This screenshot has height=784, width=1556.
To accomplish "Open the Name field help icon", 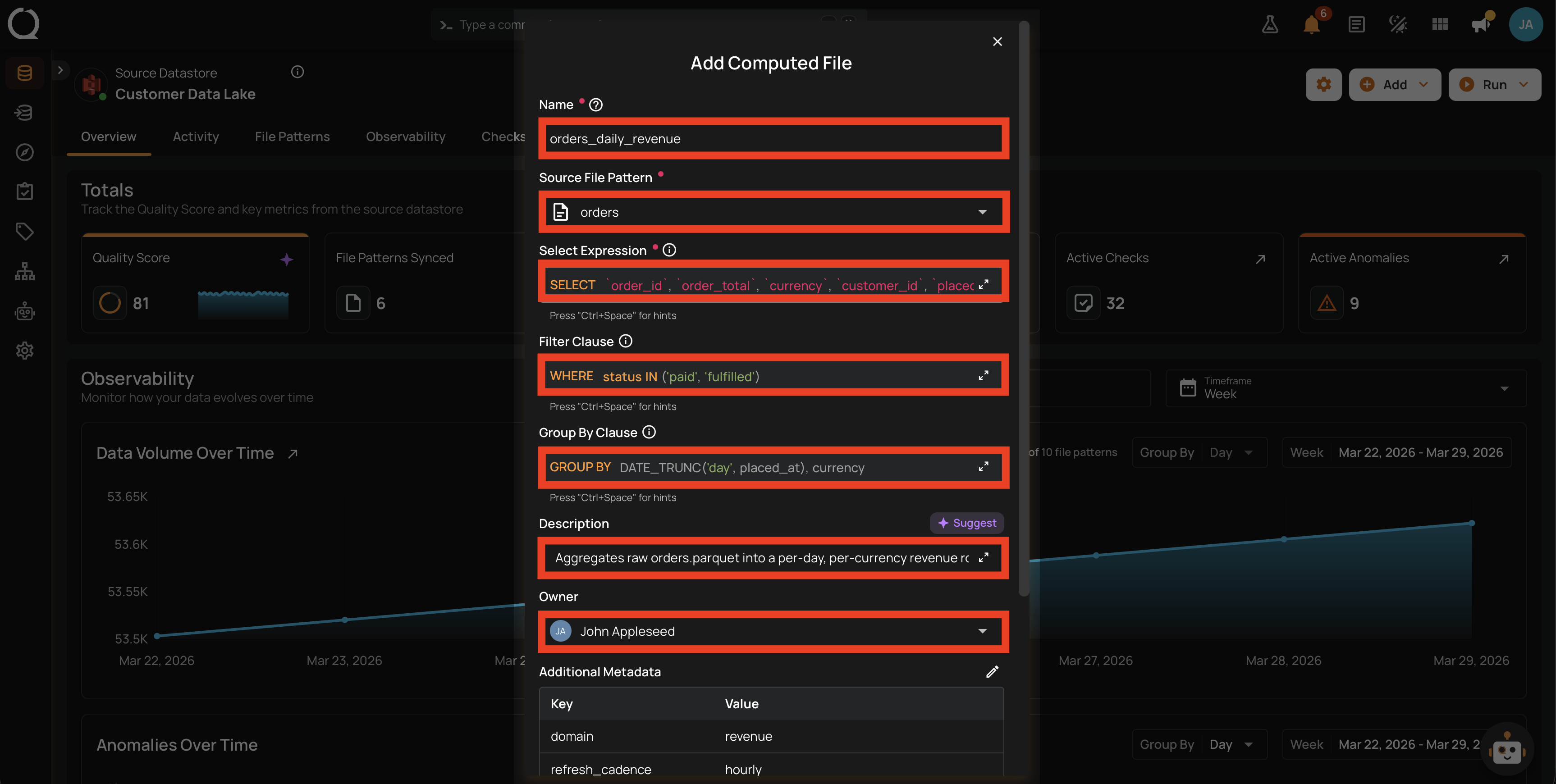I will [x=595, y=105].
